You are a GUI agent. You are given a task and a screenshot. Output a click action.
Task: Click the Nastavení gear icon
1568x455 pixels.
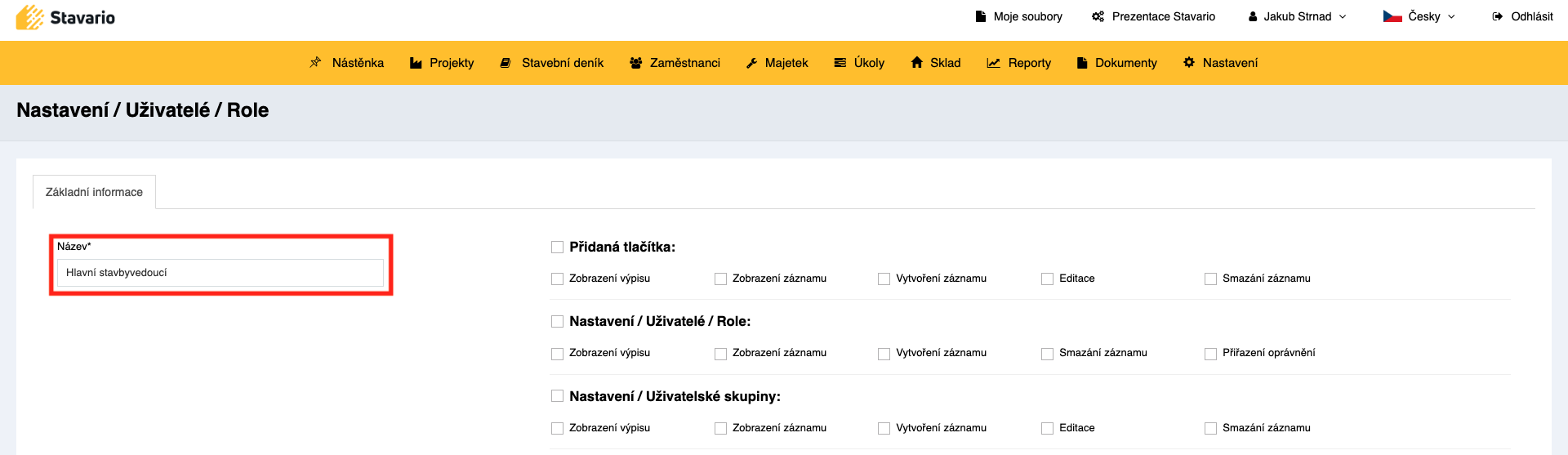pos(1189,62)
